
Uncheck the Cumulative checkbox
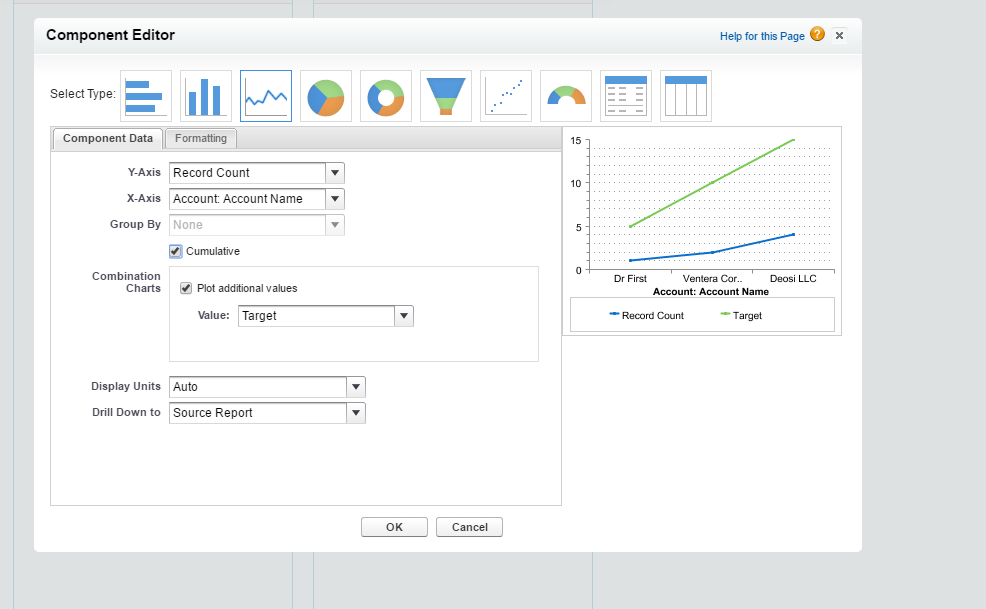tap(176, 251)
